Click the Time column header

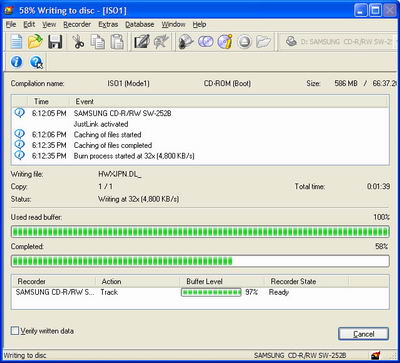click(48, 101)
